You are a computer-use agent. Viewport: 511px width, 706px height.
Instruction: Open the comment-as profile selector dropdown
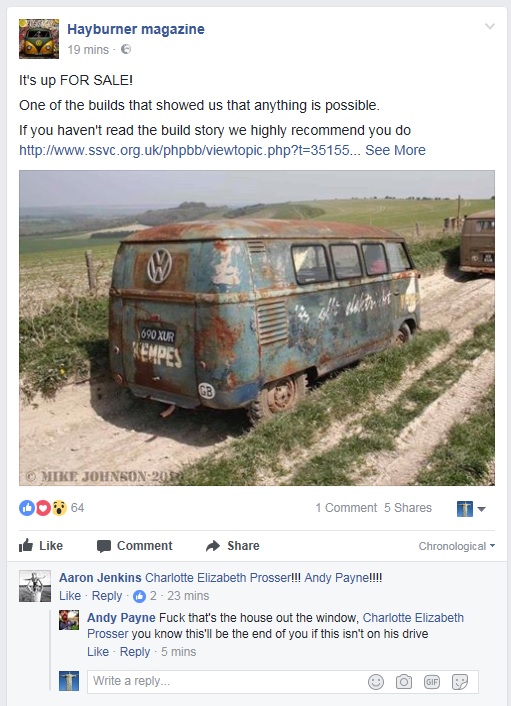[x=471, y=509]
